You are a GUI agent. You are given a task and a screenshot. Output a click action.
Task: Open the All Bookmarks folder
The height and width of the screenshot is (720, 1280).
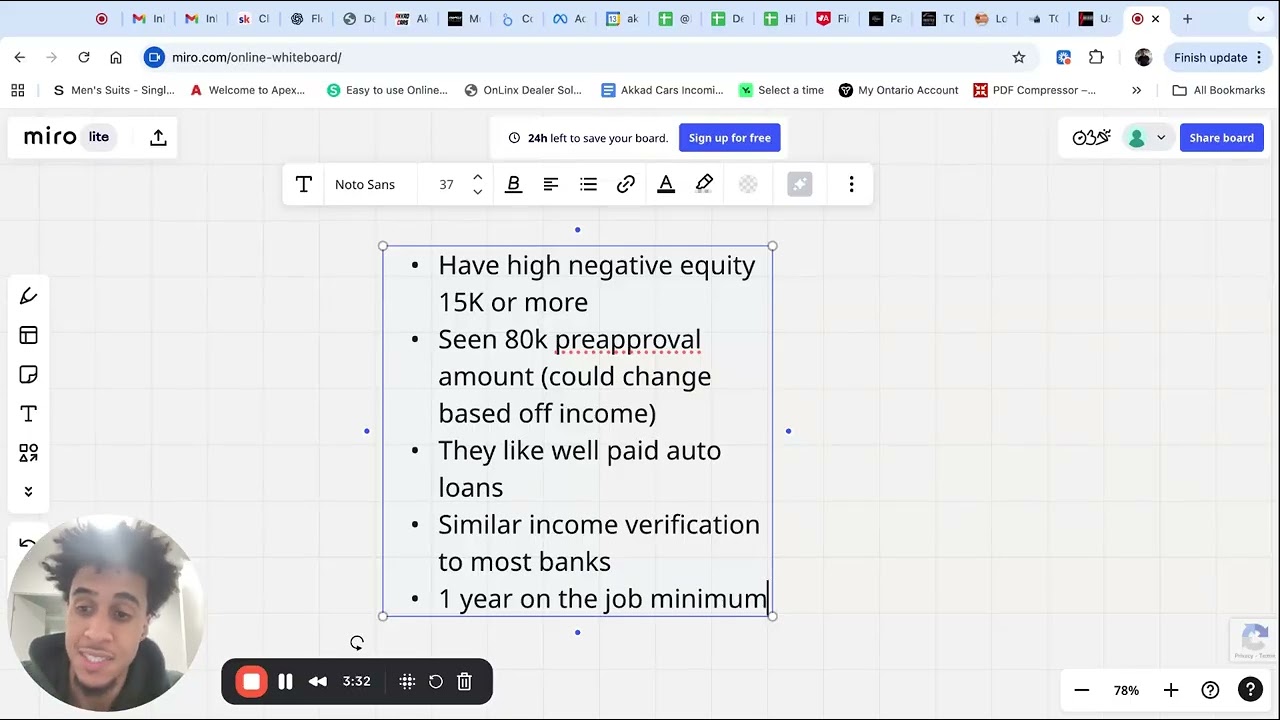(x=1218, y=90)
